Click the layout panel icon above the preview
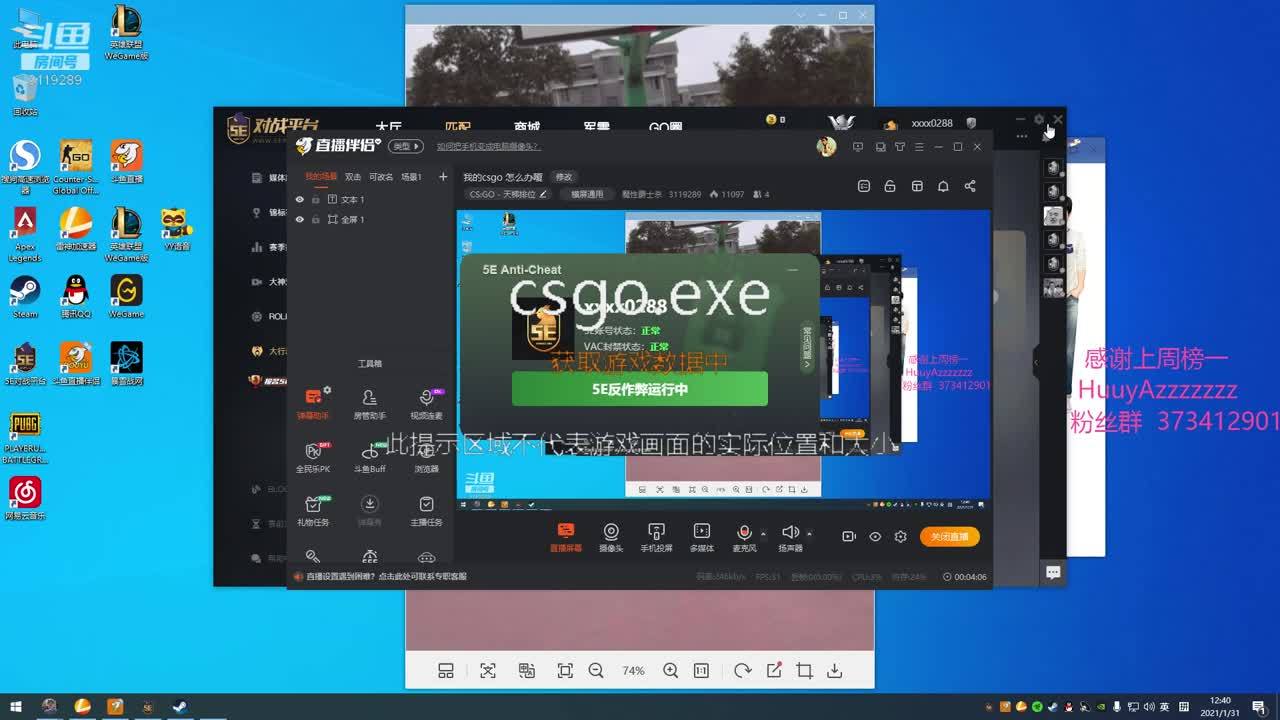Viewport: 1280px width, 720px height. [917, 186]
